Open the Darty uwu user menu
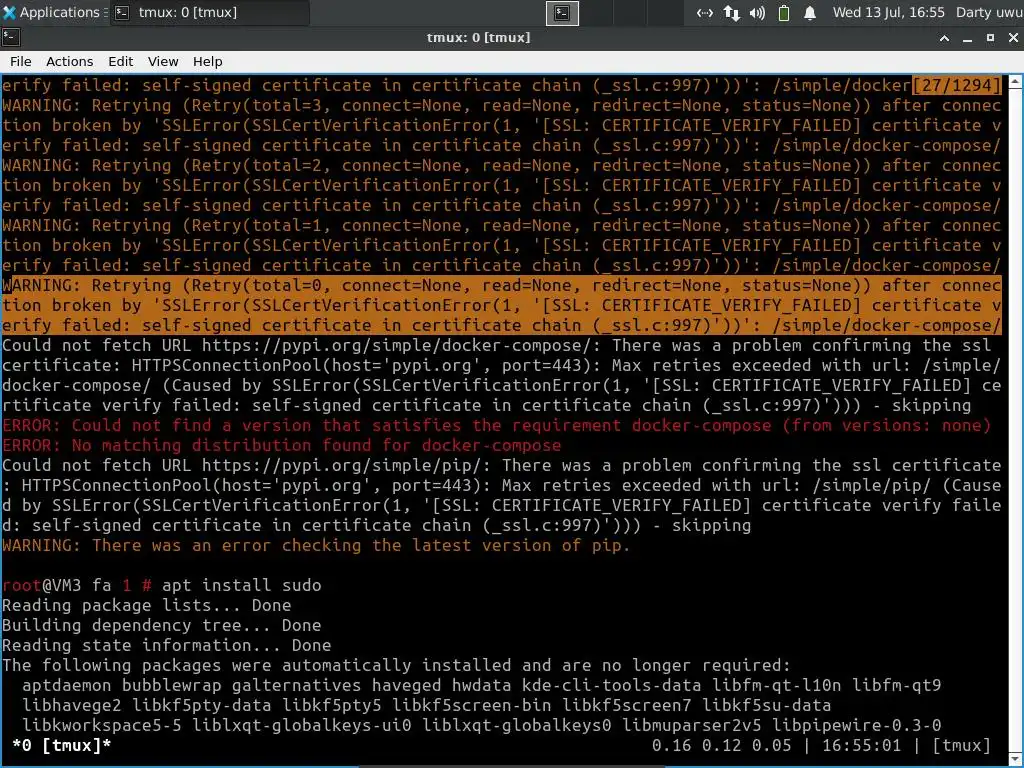 pyautogui.click(x=989, y=12)
